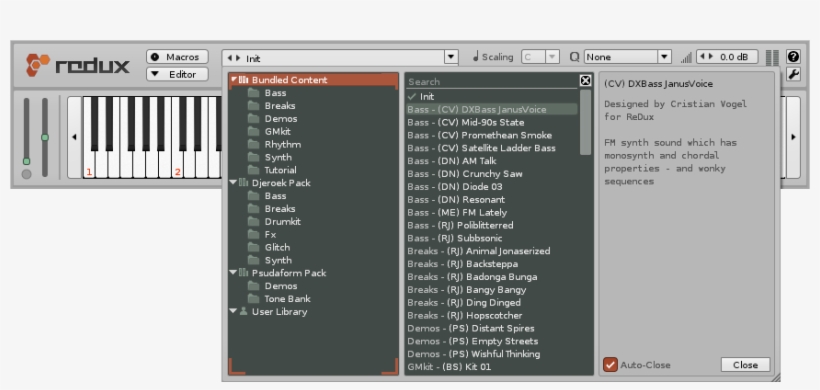Load Demos - (PS) Distant Spires preset
The image size is (820, 390).
coord(492,329)
